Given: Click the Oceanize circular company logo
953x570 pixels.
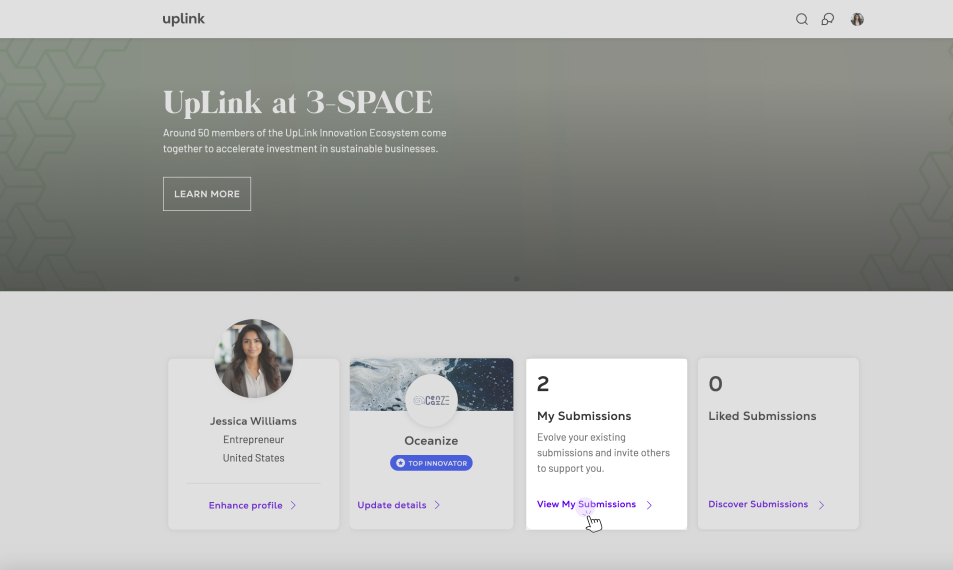Looking at the screenshot, I should tap(431, 400).
